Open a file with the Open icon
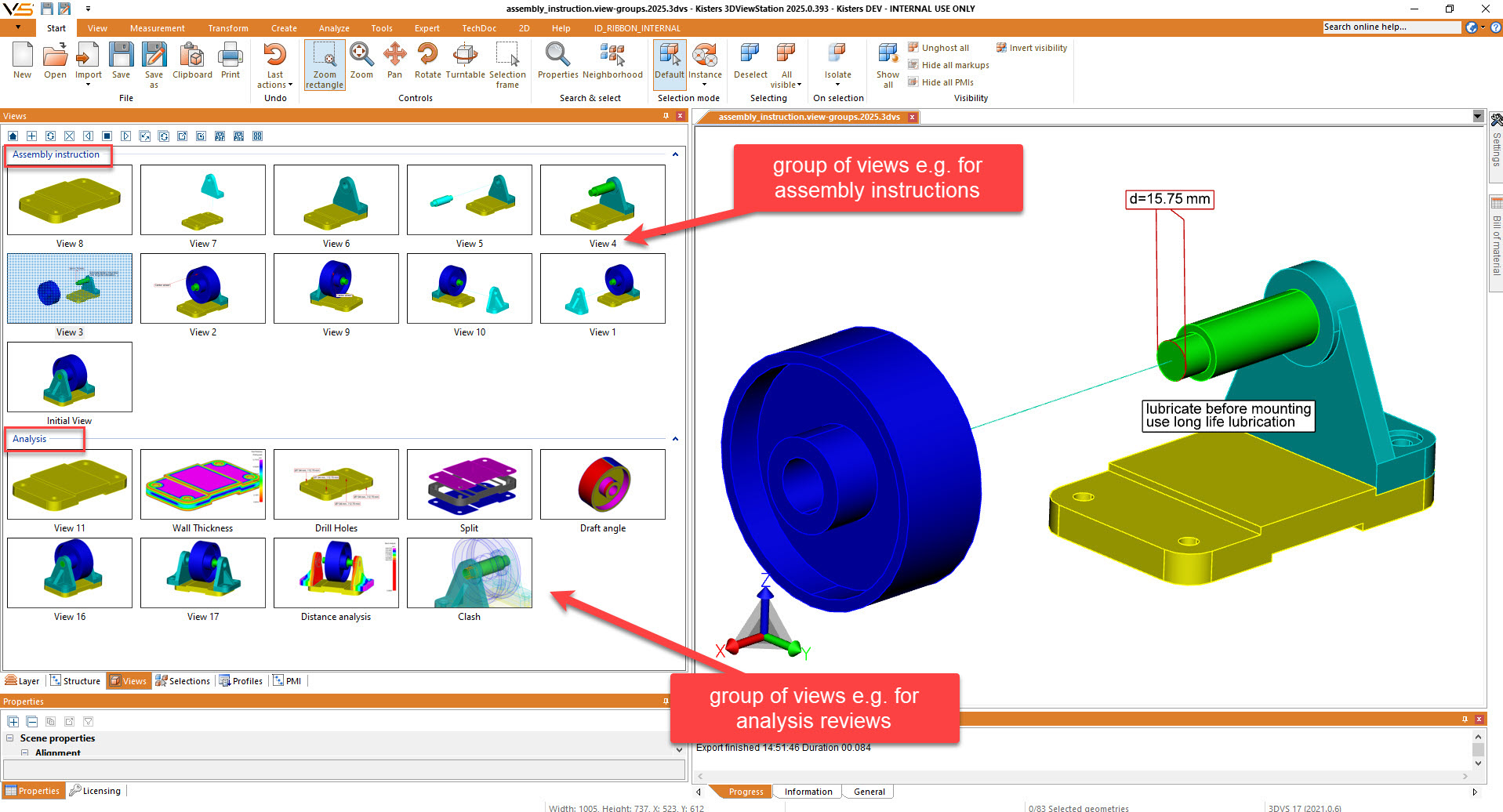The height and width of the screenshot is (812, 1503). (x=55, y=60)
